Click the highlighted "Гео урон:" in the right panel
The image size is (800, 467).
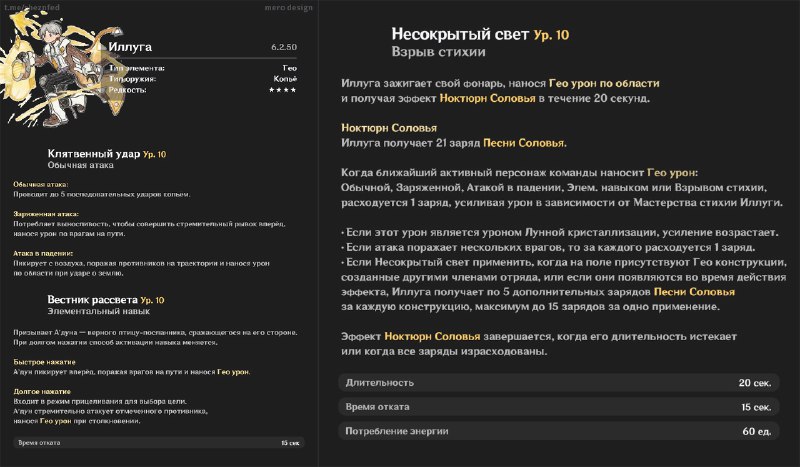(672, 173)
